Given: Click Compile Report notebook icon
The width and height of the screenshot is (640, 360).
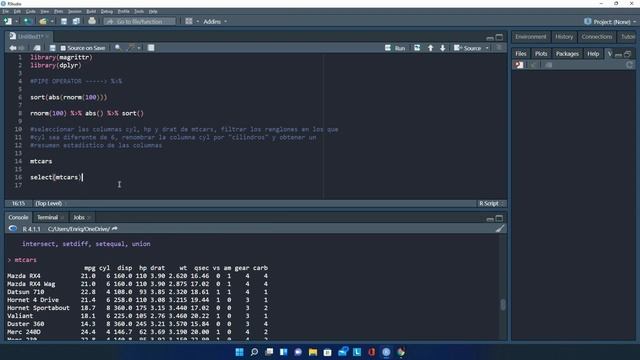Looking at the screenshot, I should [x=151, y=48].
